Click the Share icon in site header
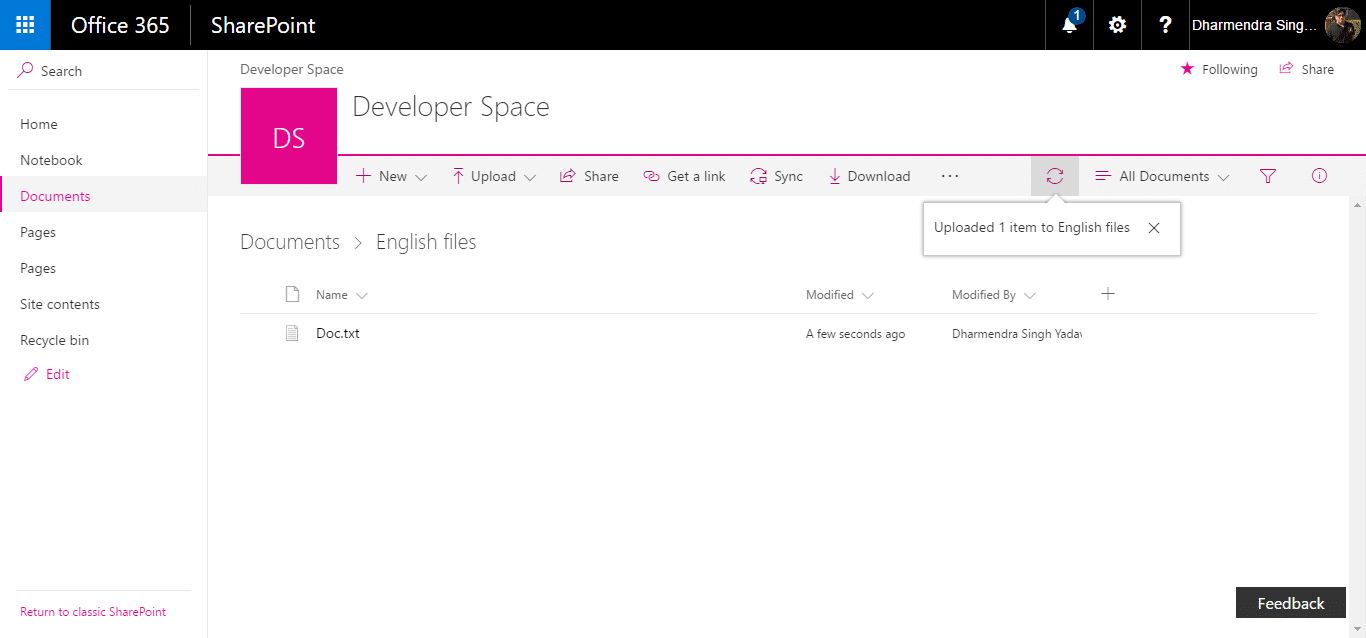 pos(1287,69)
